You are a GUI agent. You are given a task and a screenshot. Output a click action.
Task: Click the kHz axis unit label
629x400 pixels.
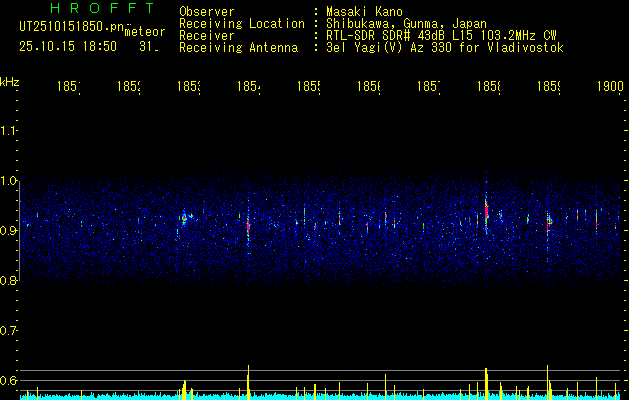(10, 81)
